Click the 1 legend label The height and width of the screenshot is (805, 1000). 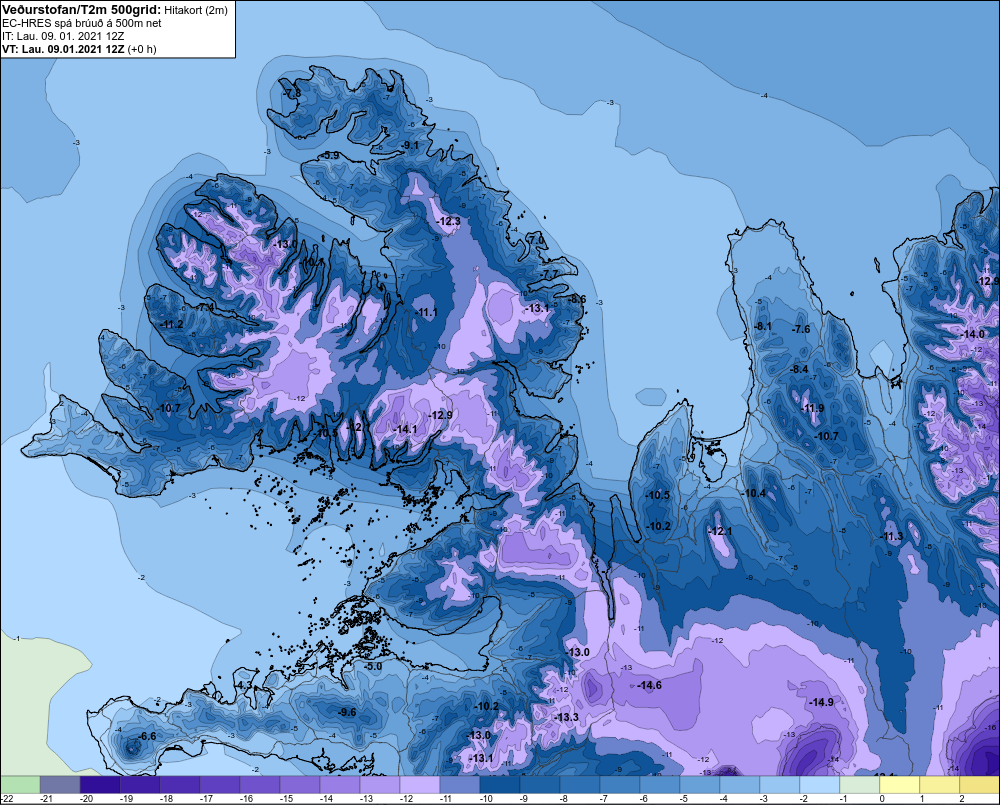922,799
